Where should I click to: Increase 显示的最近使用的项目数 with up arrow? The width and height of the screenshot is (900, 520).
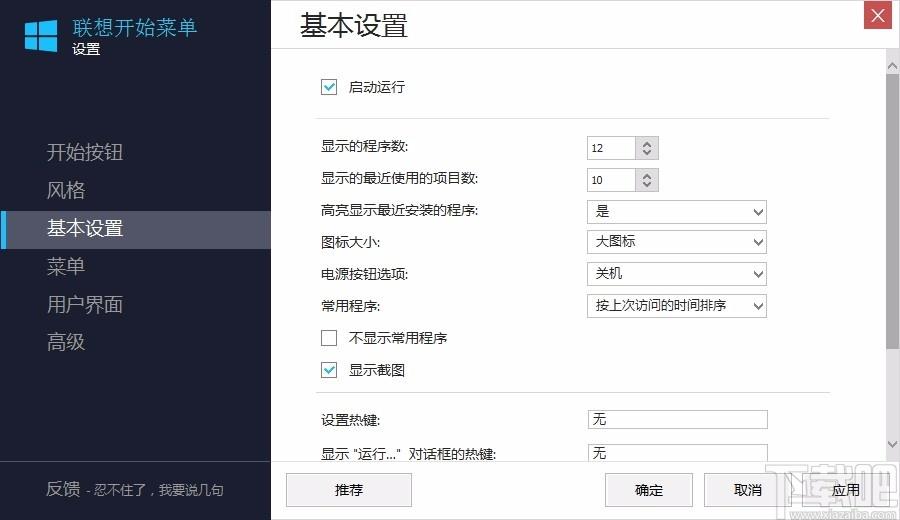[x=647, y=176]
